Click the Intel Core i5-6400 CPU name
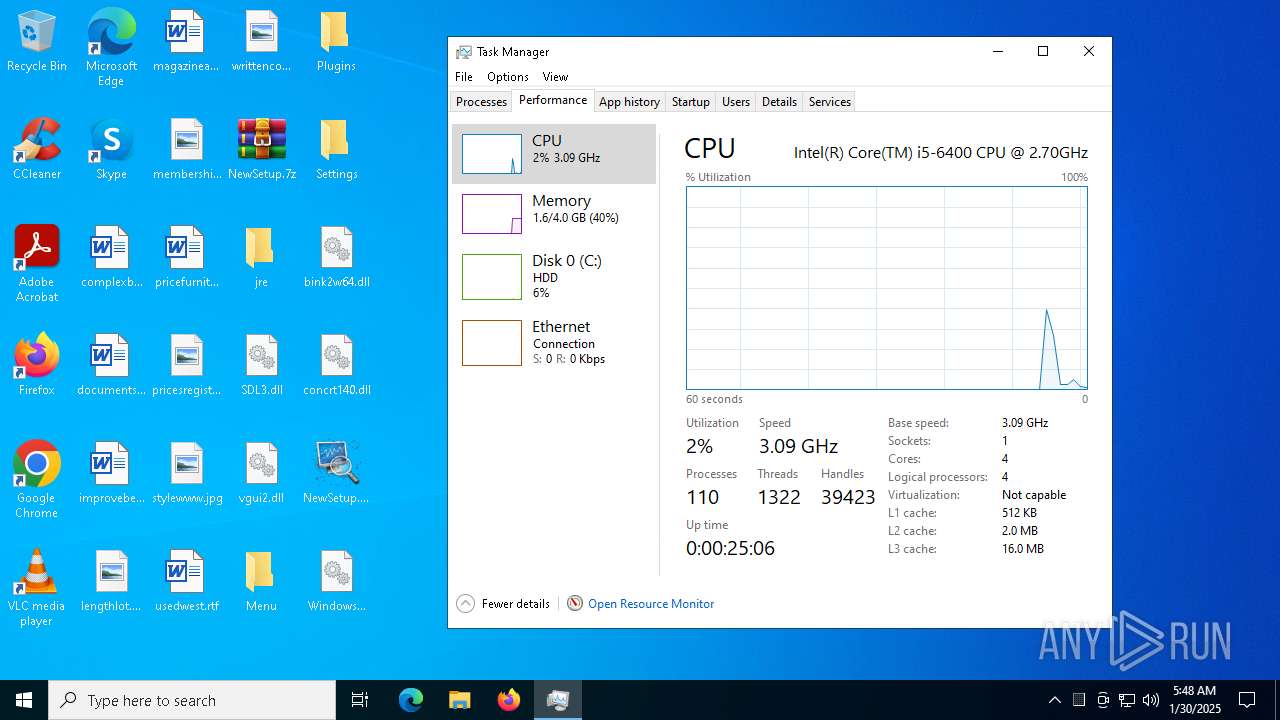 pyautogui.click(x=941, y=153)
